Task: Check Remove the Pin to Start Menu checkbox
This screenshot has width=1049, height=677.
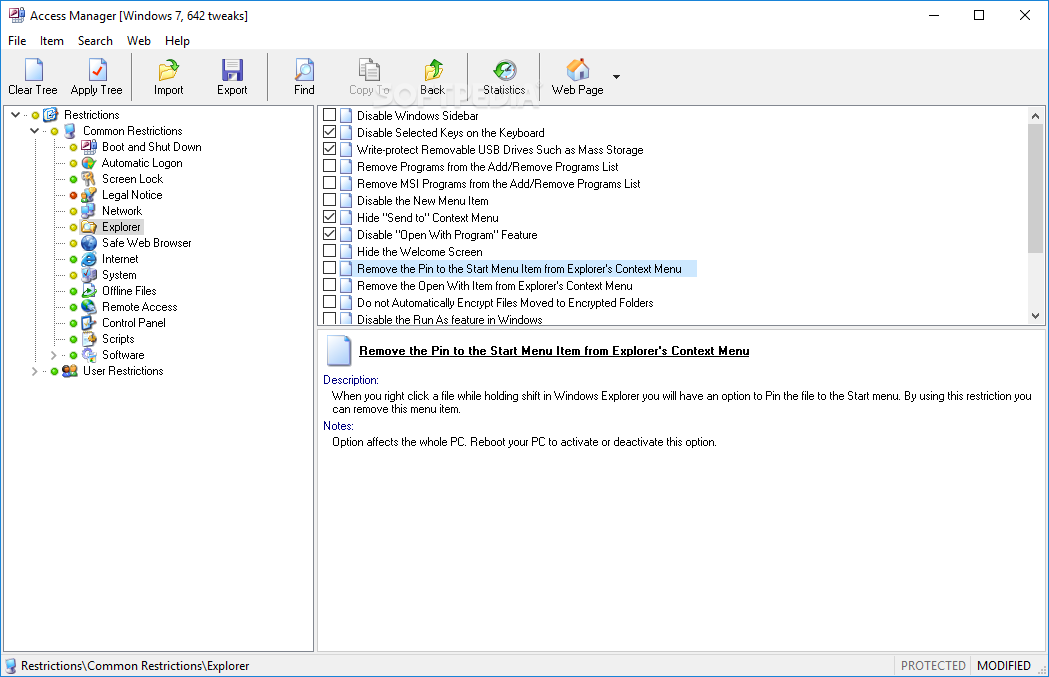Action: click(329, 268)
